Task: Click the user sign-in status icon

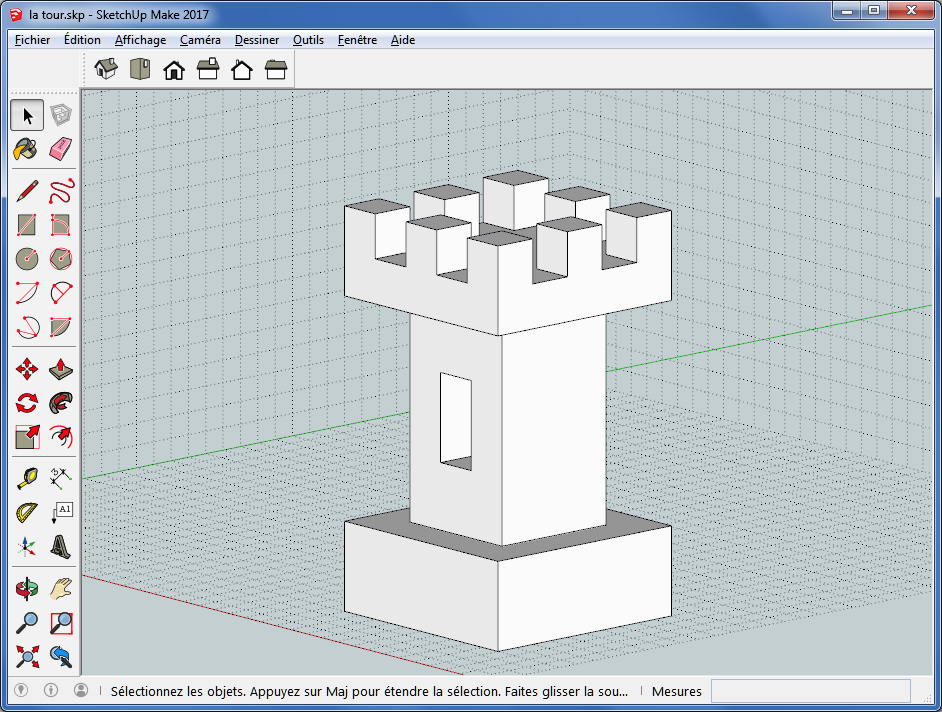Action: pyautogui.click(x=81, y=690)
